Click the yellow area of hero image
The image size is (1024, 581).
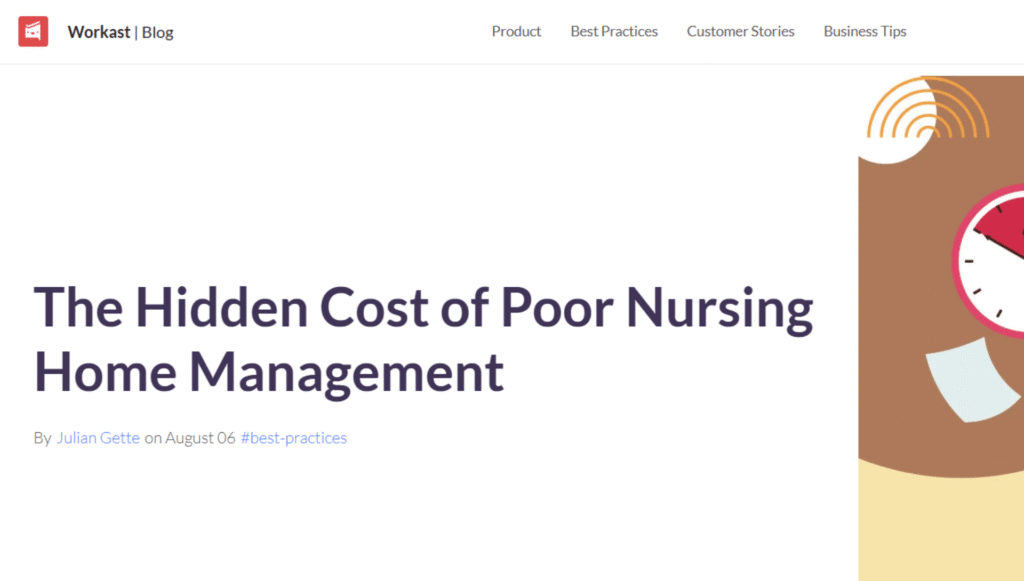click(x=940, y=530)
